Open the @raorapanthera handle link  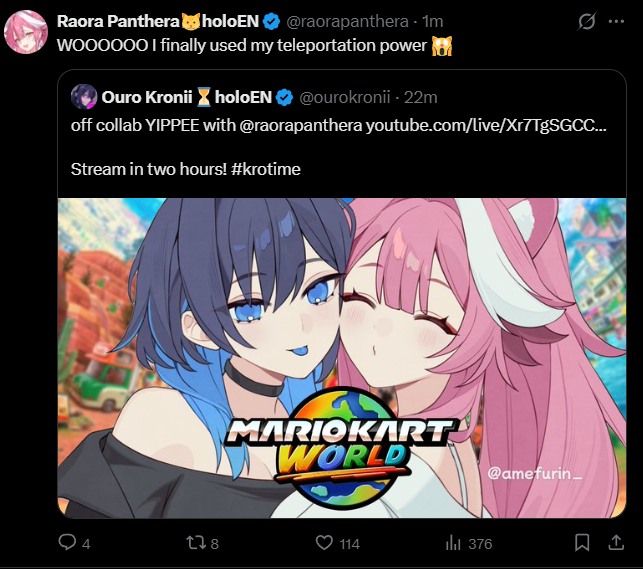click(347, 21)
